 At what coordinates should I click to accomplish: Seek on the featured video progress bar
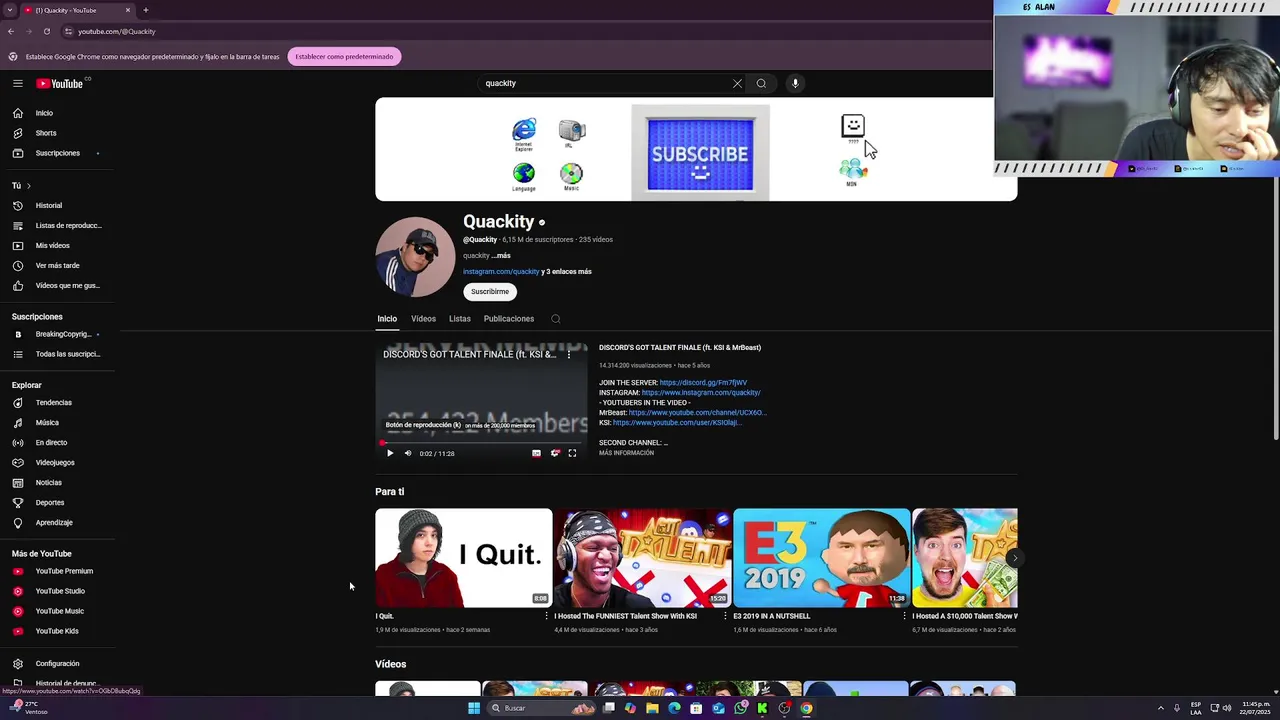tap(481, 441)
